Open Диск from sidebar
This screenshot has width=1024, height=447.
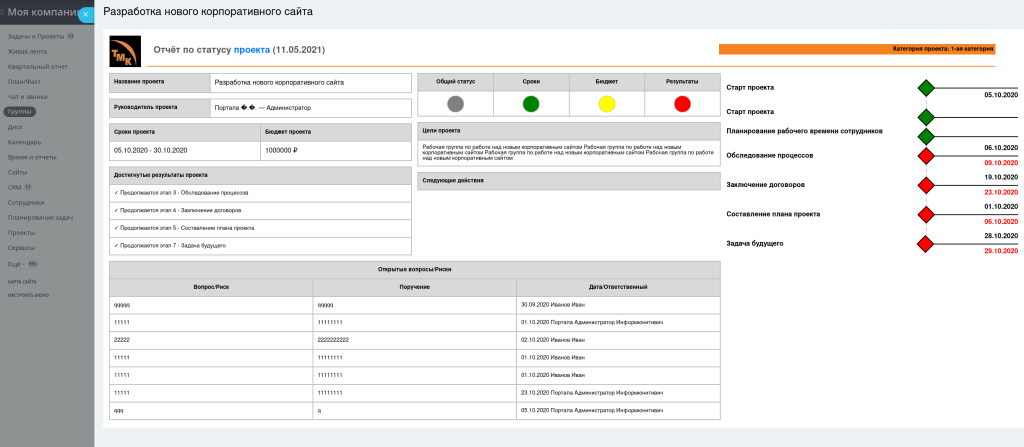[15, 127]
